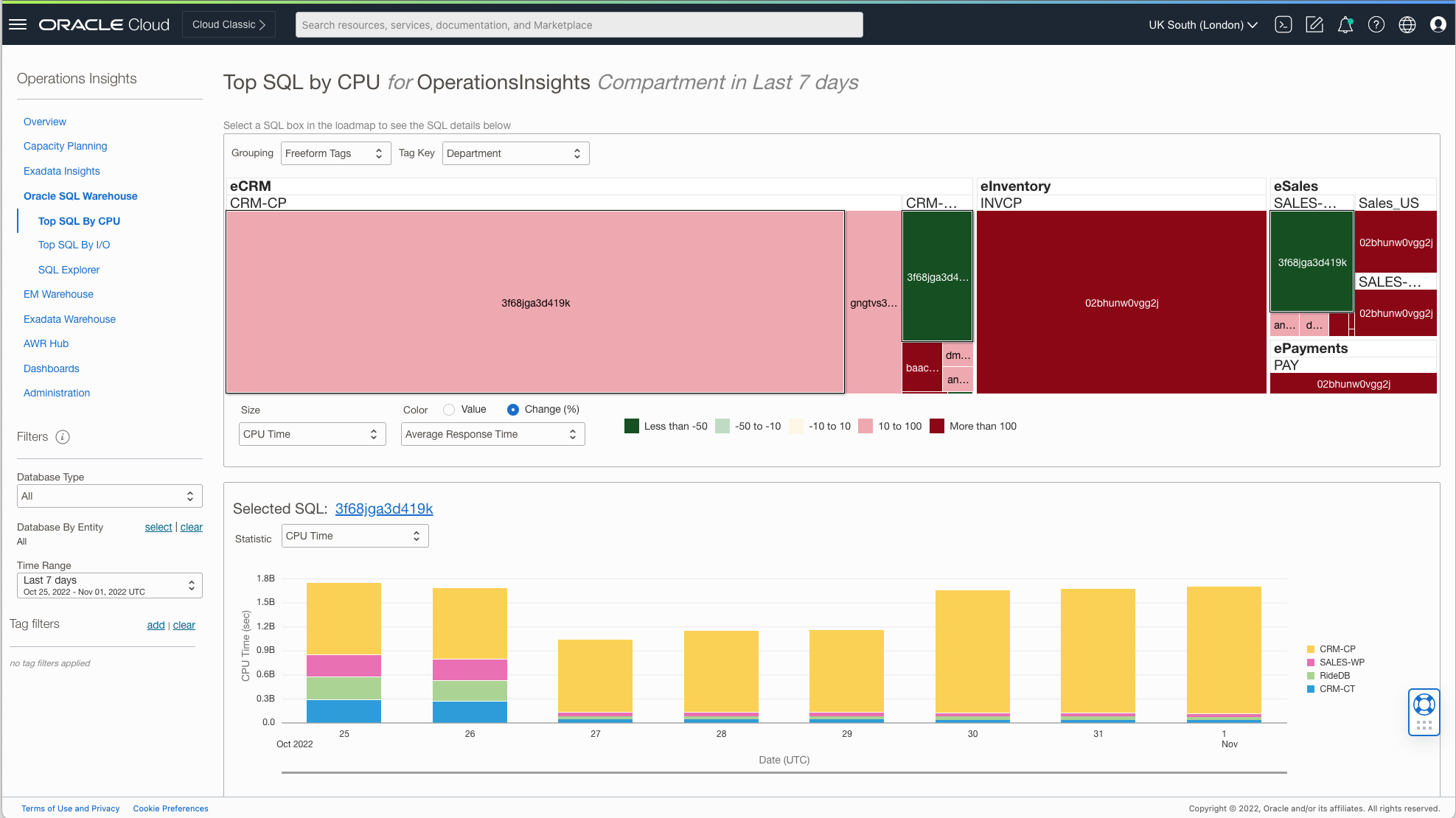Screen dimensions: 1456x818
Task: Select the Change (%) radio button
Action: tap(512, 409)
